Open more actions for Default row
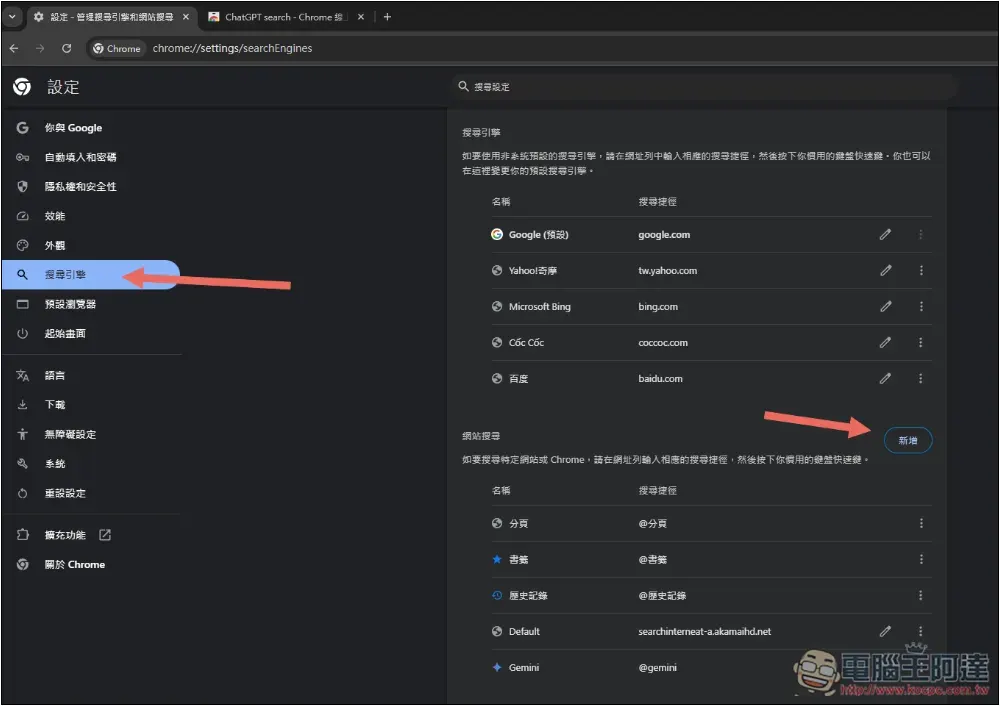Screen dimensions: 1000x706 pyautogui.click(x=920, y=631)
